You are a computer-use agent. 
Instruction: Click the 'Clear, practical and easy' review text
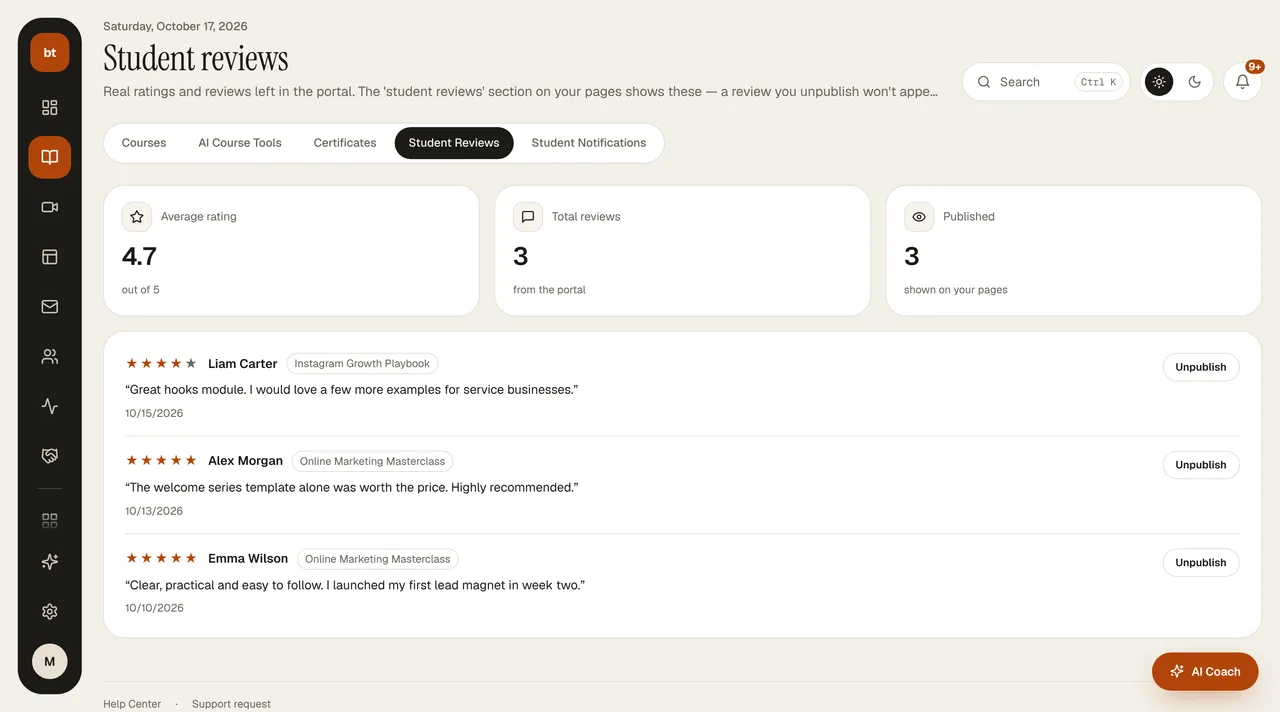[355, 585]
